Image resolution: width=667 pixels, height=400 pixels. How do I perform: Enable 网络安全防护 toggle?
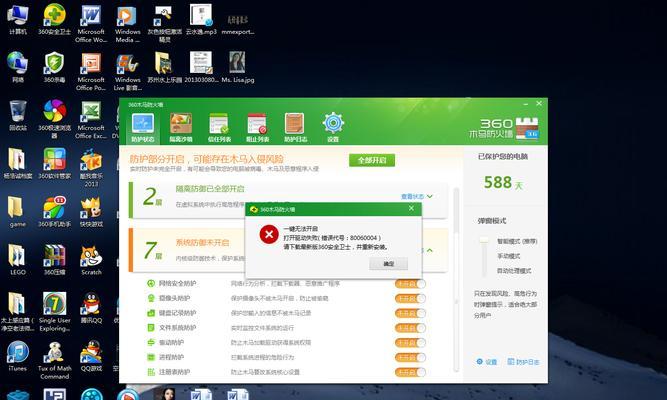(410, 284)
